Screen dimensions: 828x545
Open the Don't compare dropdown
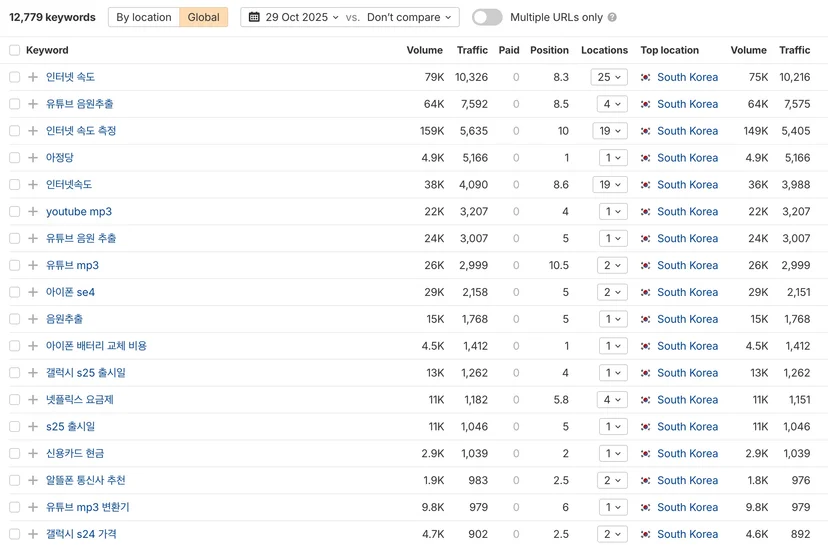(409, 17)
